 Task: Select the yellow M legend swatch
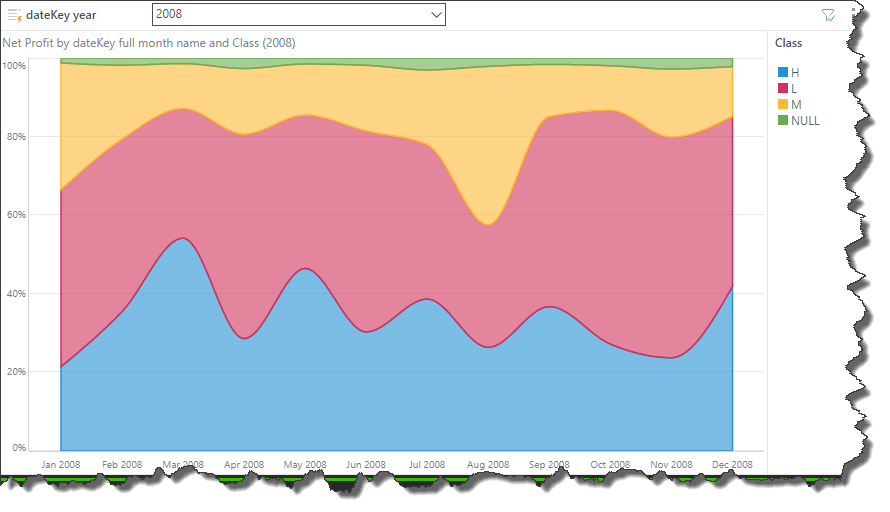pos(783,105)
